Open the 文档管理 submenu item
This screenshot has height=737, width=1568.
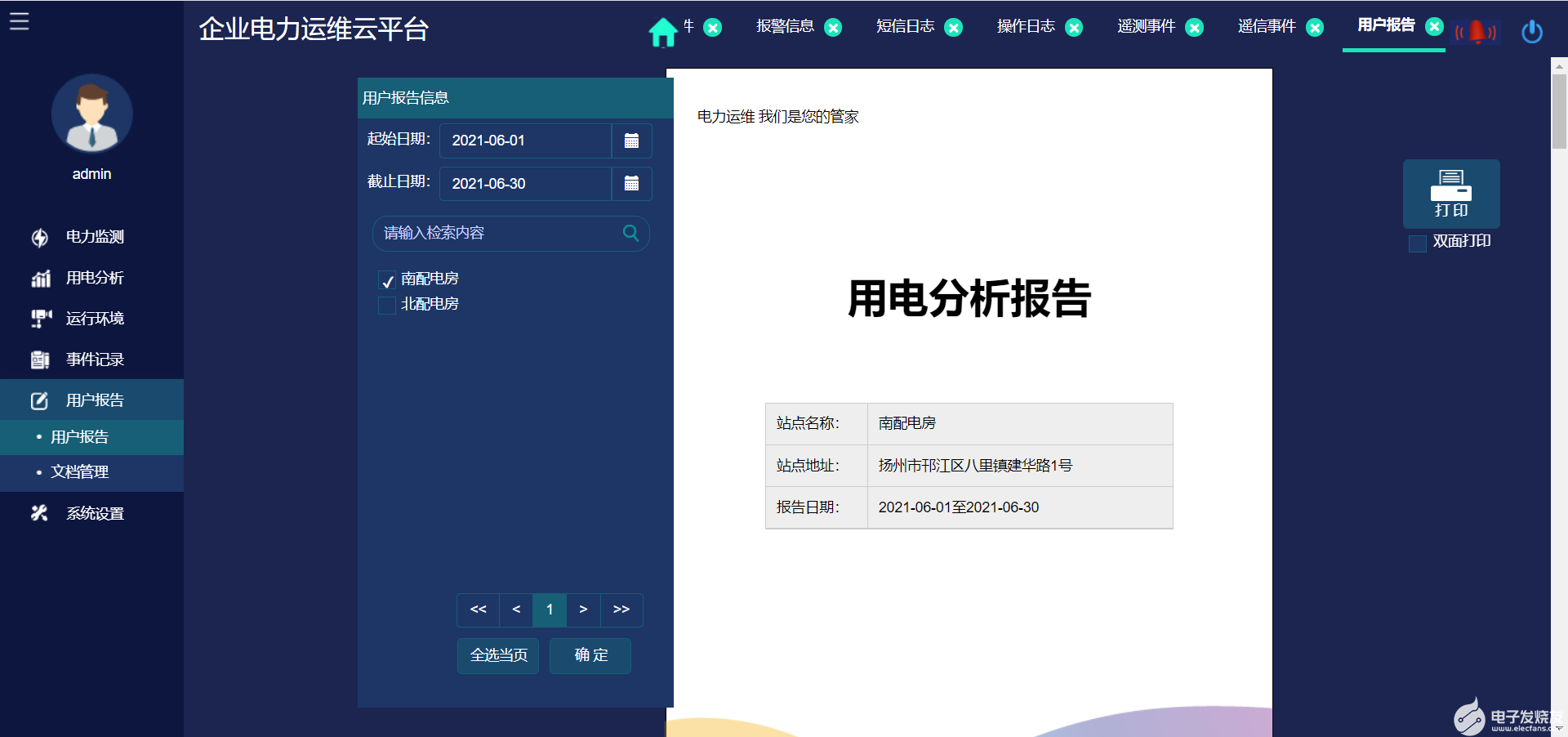[91, 472]
